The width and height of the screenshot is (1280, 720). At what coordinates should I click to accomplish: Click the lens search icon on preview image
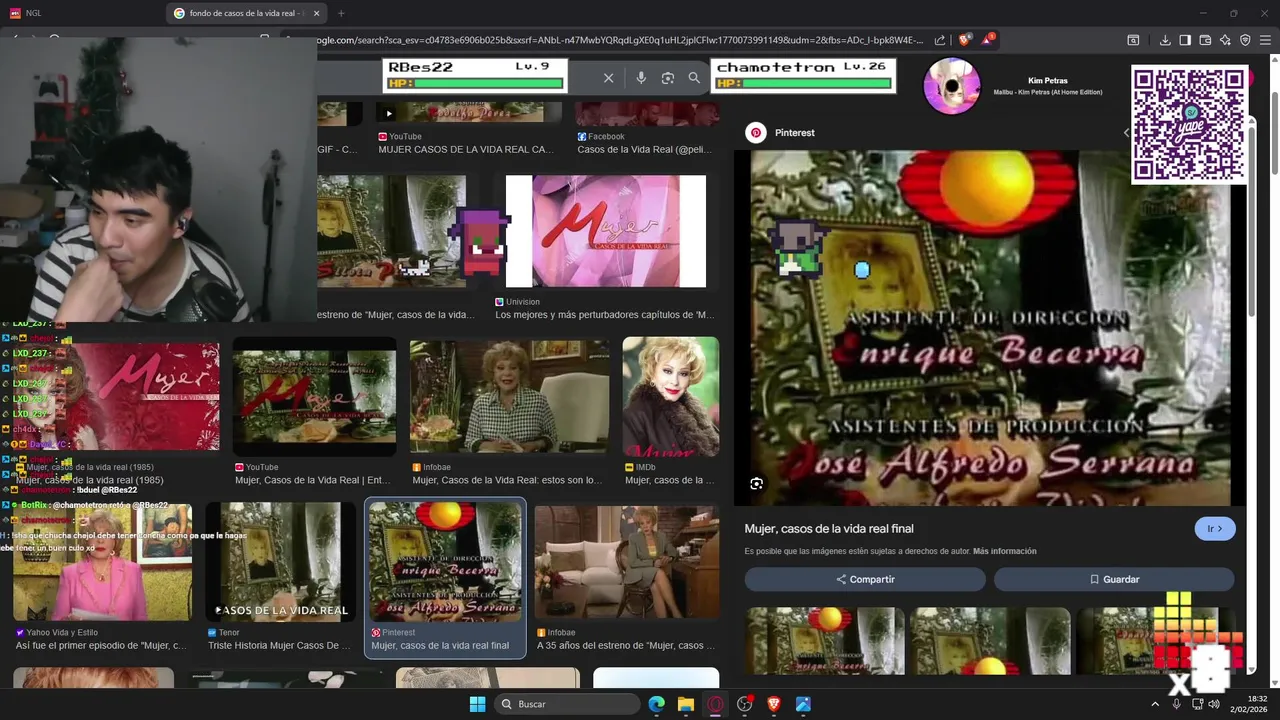coord(757,484)
